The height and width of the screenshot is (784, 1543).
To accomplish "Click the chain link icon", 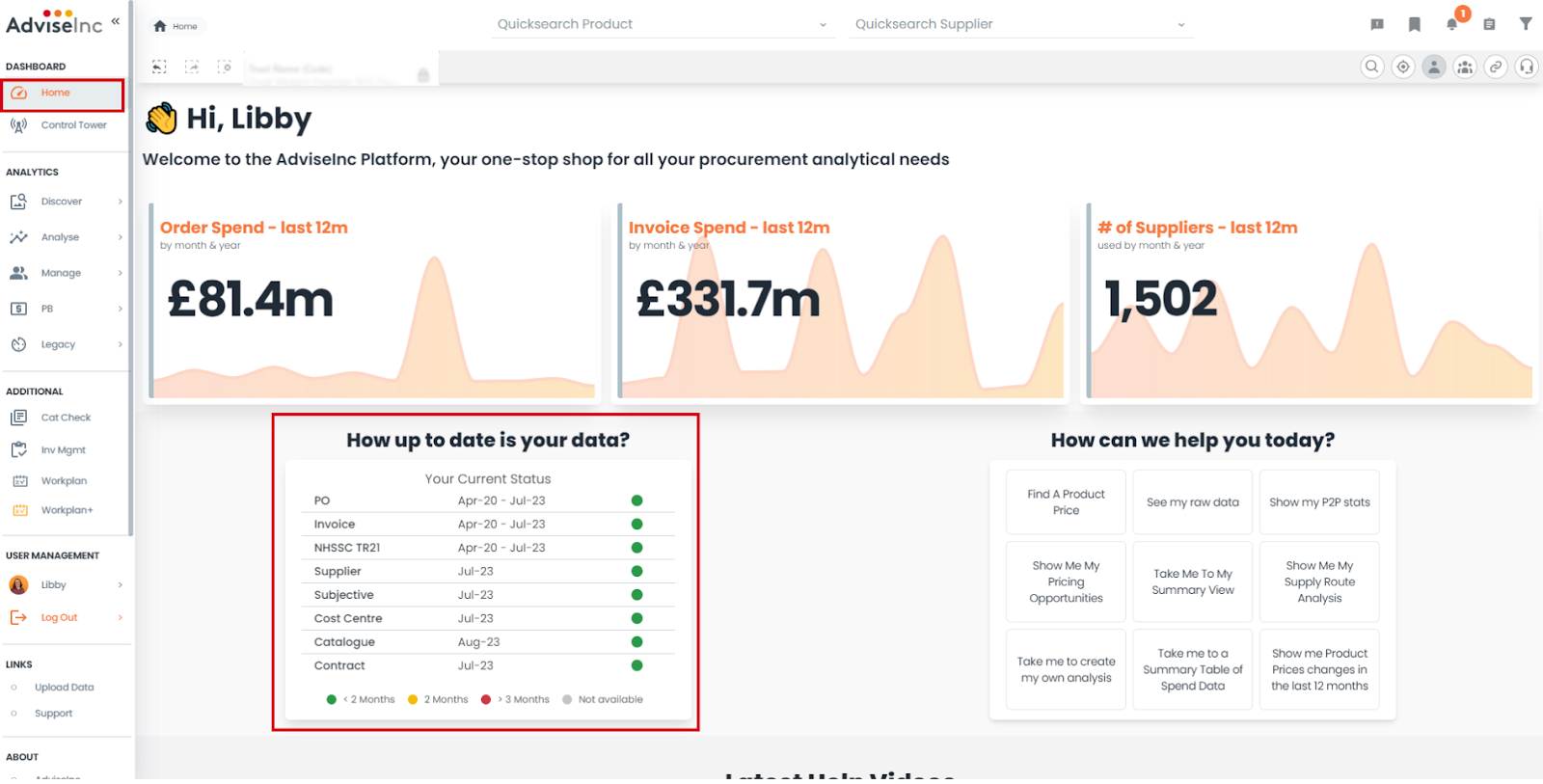I will [x=1496, y=67].
